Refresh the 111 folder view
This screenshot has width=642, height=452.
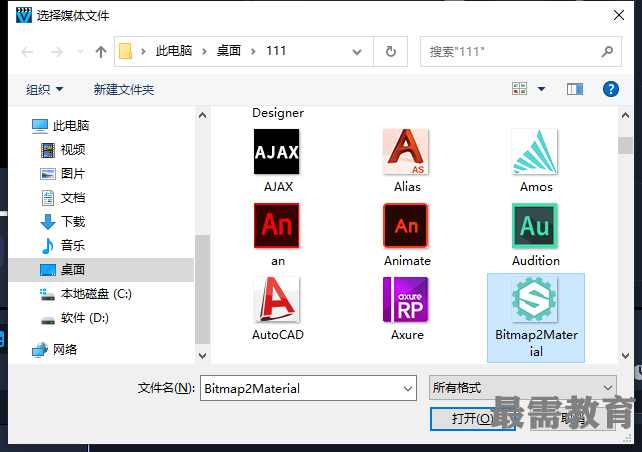coord(391,52)
